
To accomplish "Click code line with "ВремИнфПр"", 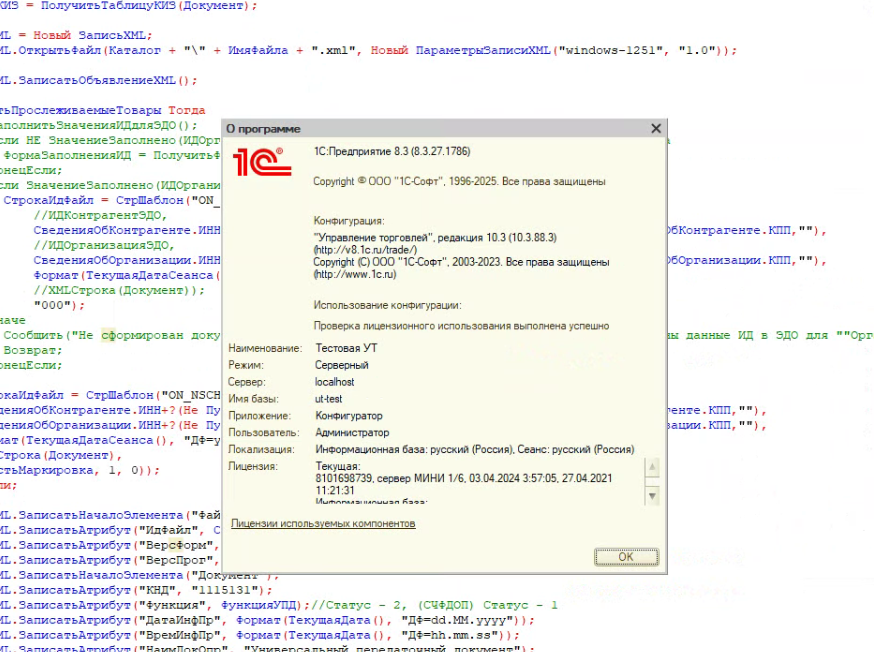I will coord(260,635).
